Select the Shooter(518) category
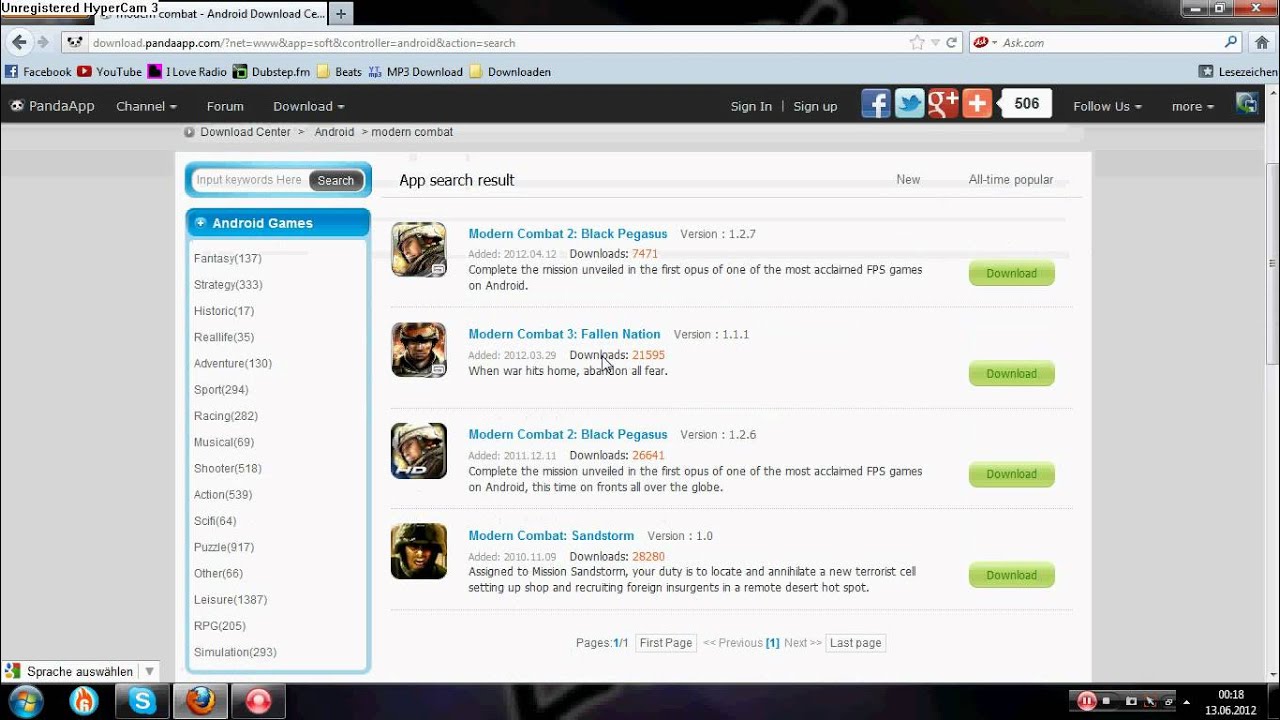This screenshot has height=720, width=1280. [x=227, y=468]
